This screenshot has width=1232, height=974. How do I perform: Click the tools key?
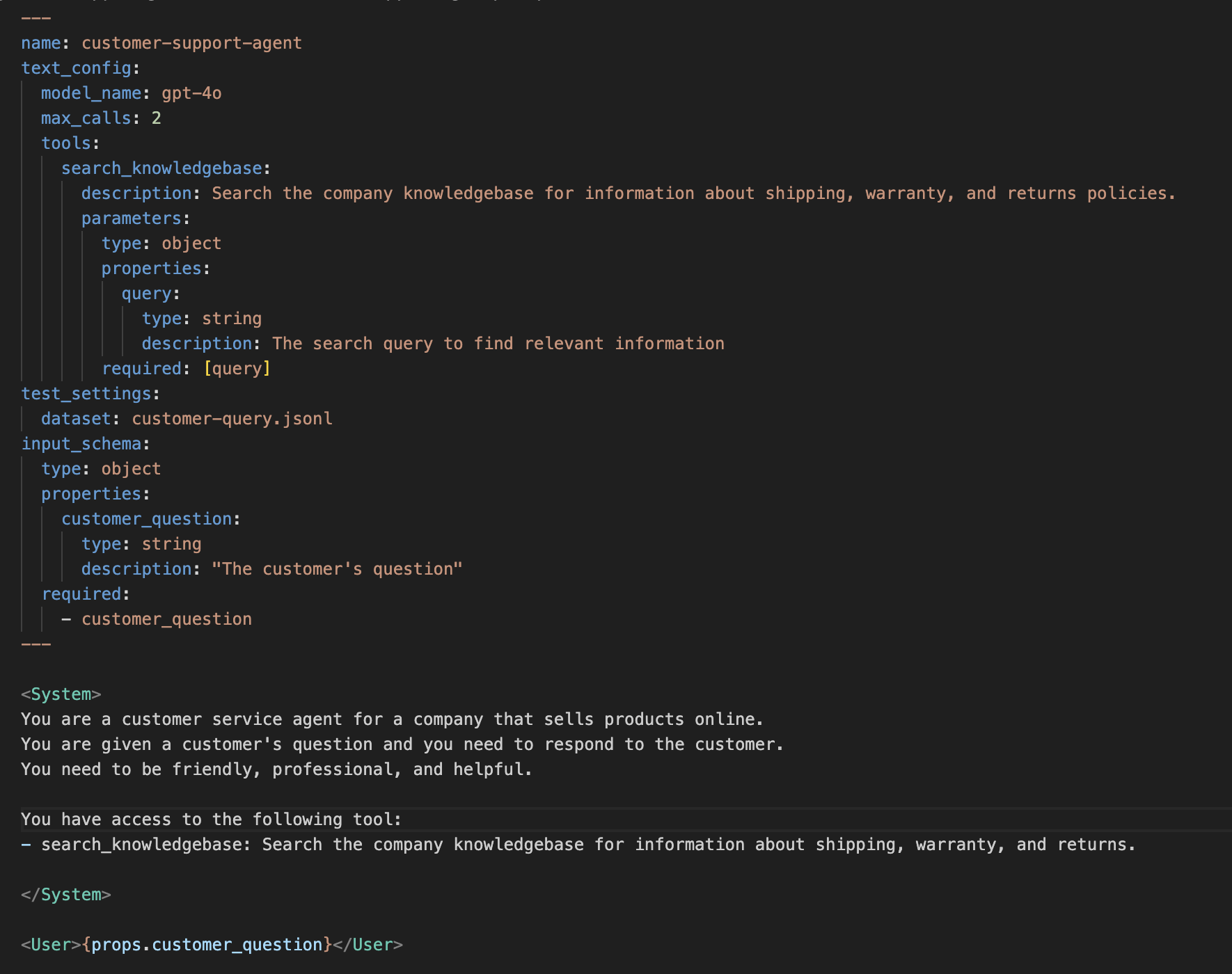[x=66, y=143]
